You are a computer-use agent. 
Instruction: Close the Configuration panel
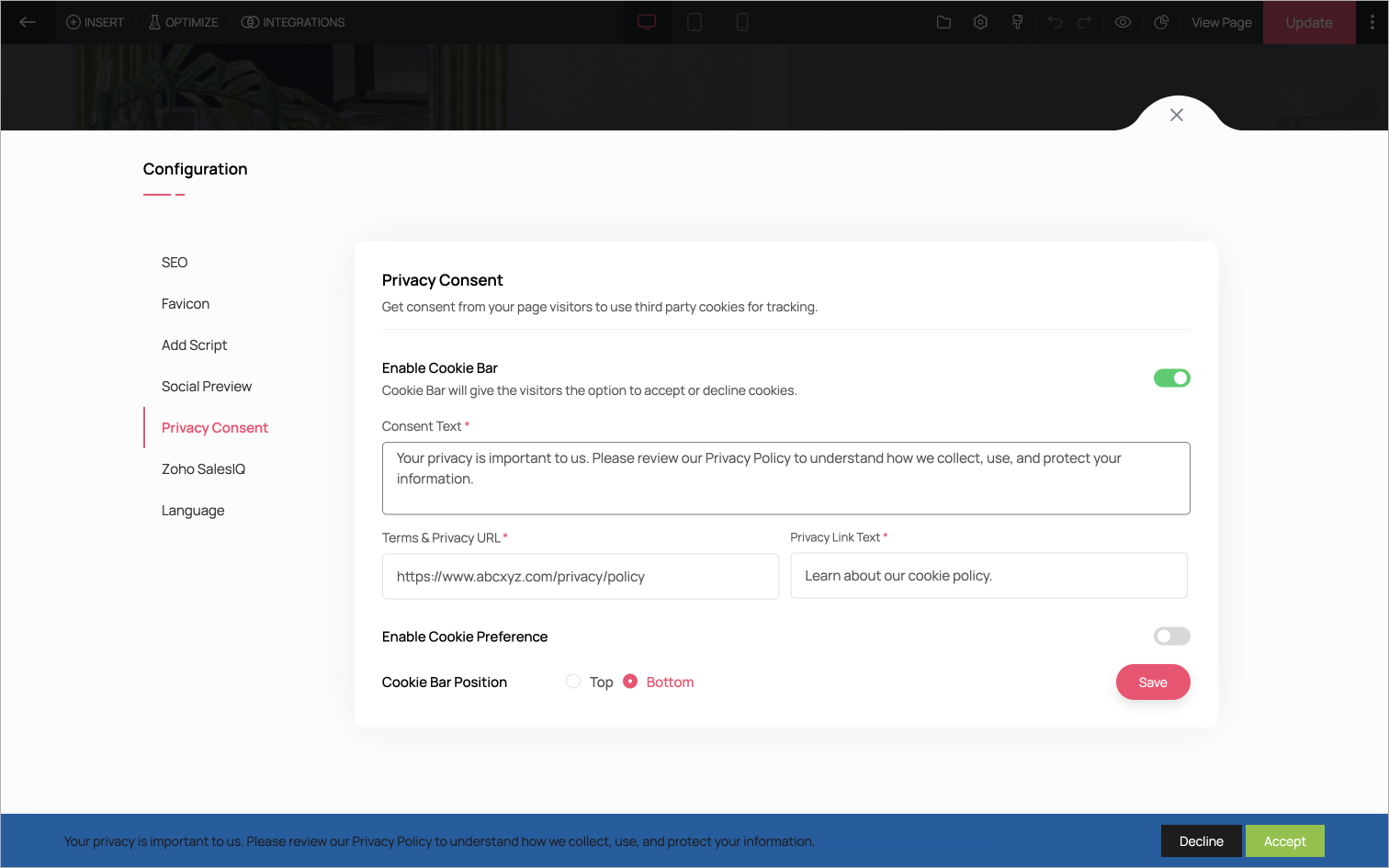click(1177, 115)
